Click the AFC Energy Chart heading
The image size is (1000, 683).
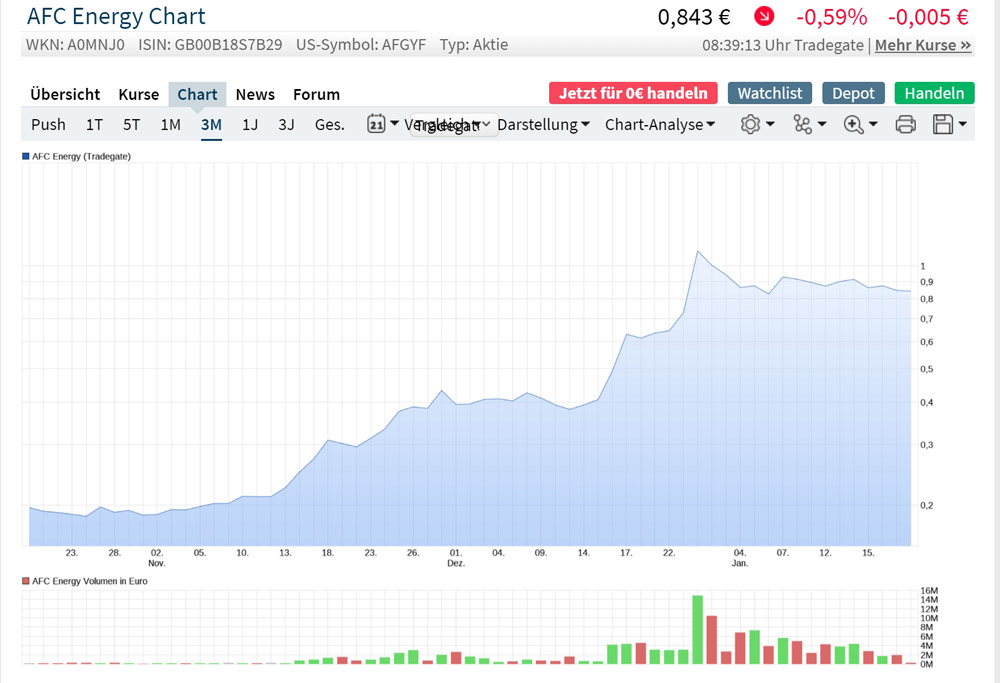pyautogui.click(x=116, y=16)
